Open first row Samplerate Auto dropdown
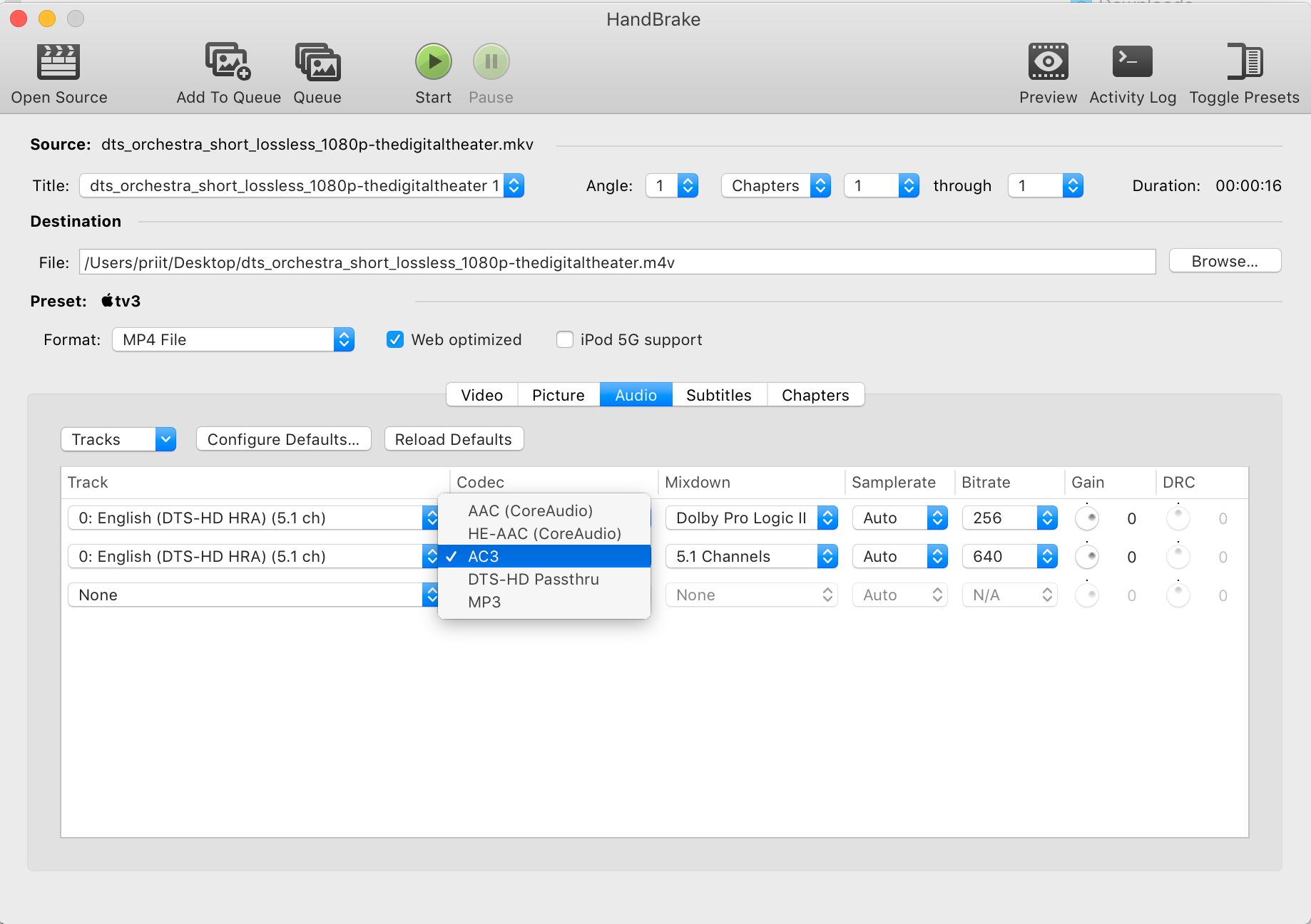 900,518
